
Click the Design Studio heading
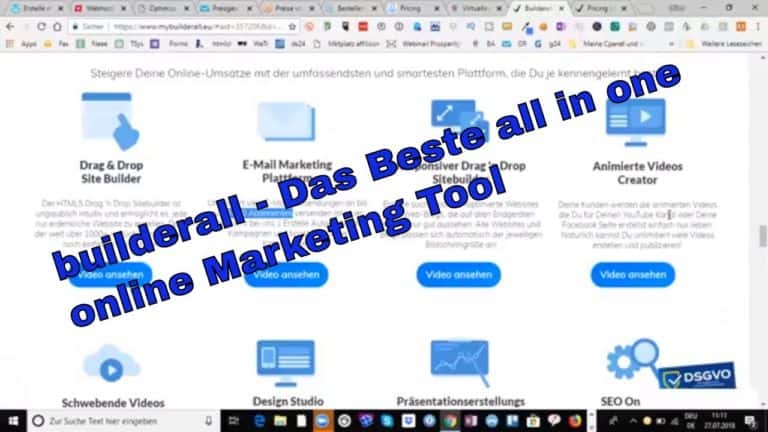[288, 401]
